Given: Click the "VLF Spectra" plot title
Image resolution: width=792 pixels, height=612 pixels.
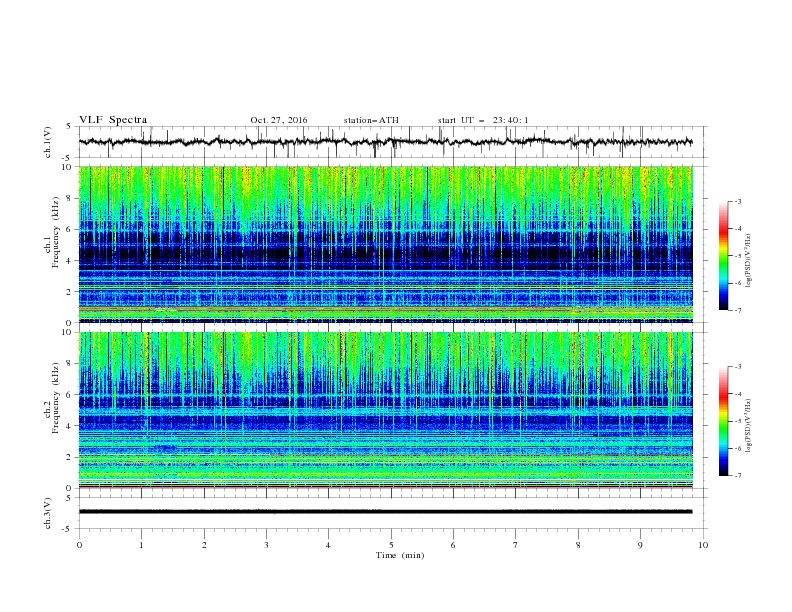Looking at the screenshot, I should (x=113, y=120).
